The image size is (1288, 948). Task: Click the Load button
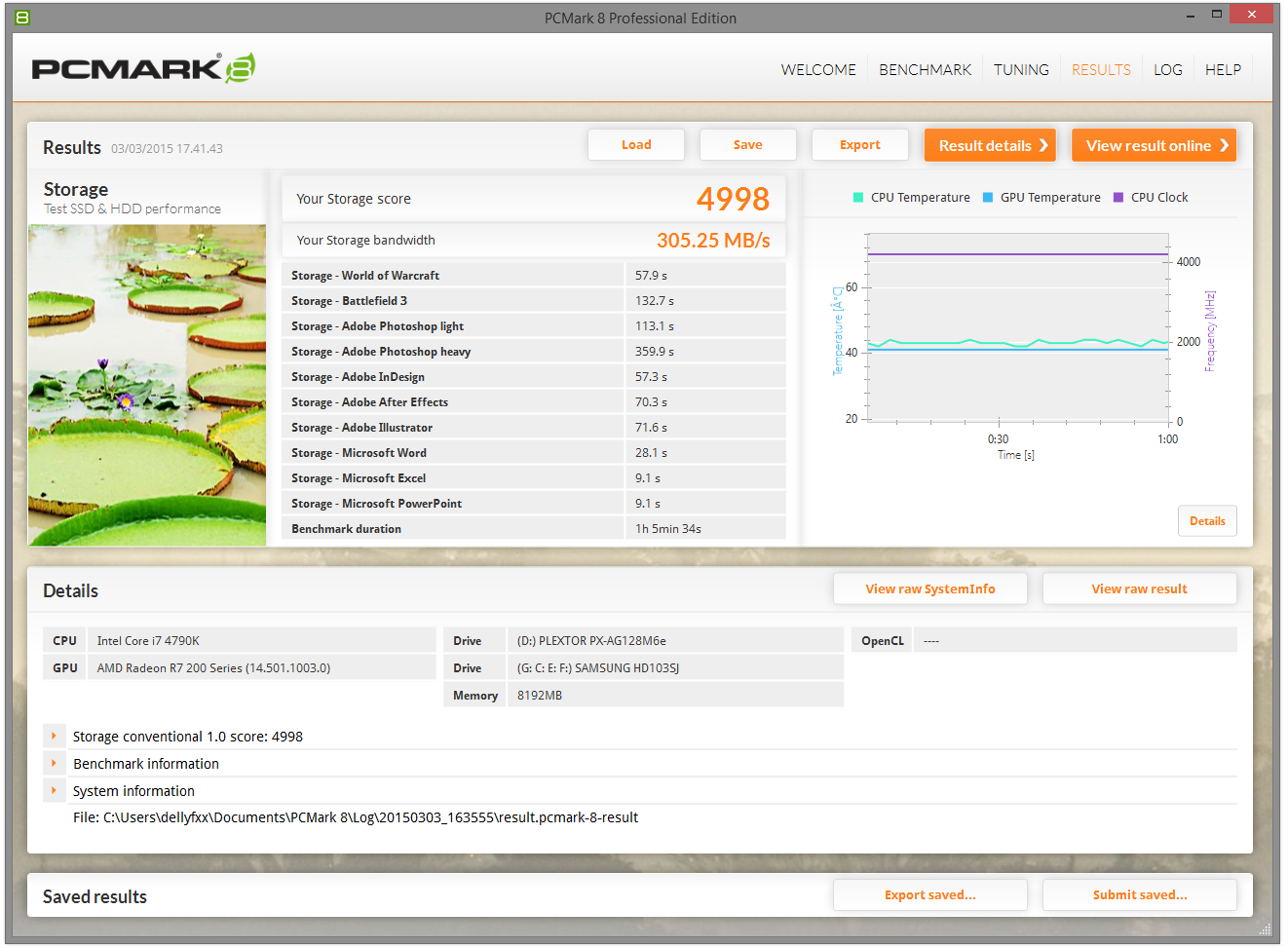pyautogui.click(x=636, y=145)
